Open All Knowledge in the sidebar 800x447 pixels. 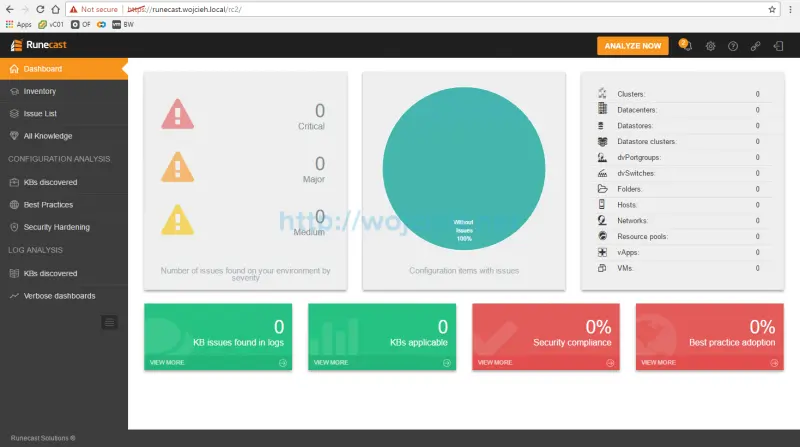point(64,136)
